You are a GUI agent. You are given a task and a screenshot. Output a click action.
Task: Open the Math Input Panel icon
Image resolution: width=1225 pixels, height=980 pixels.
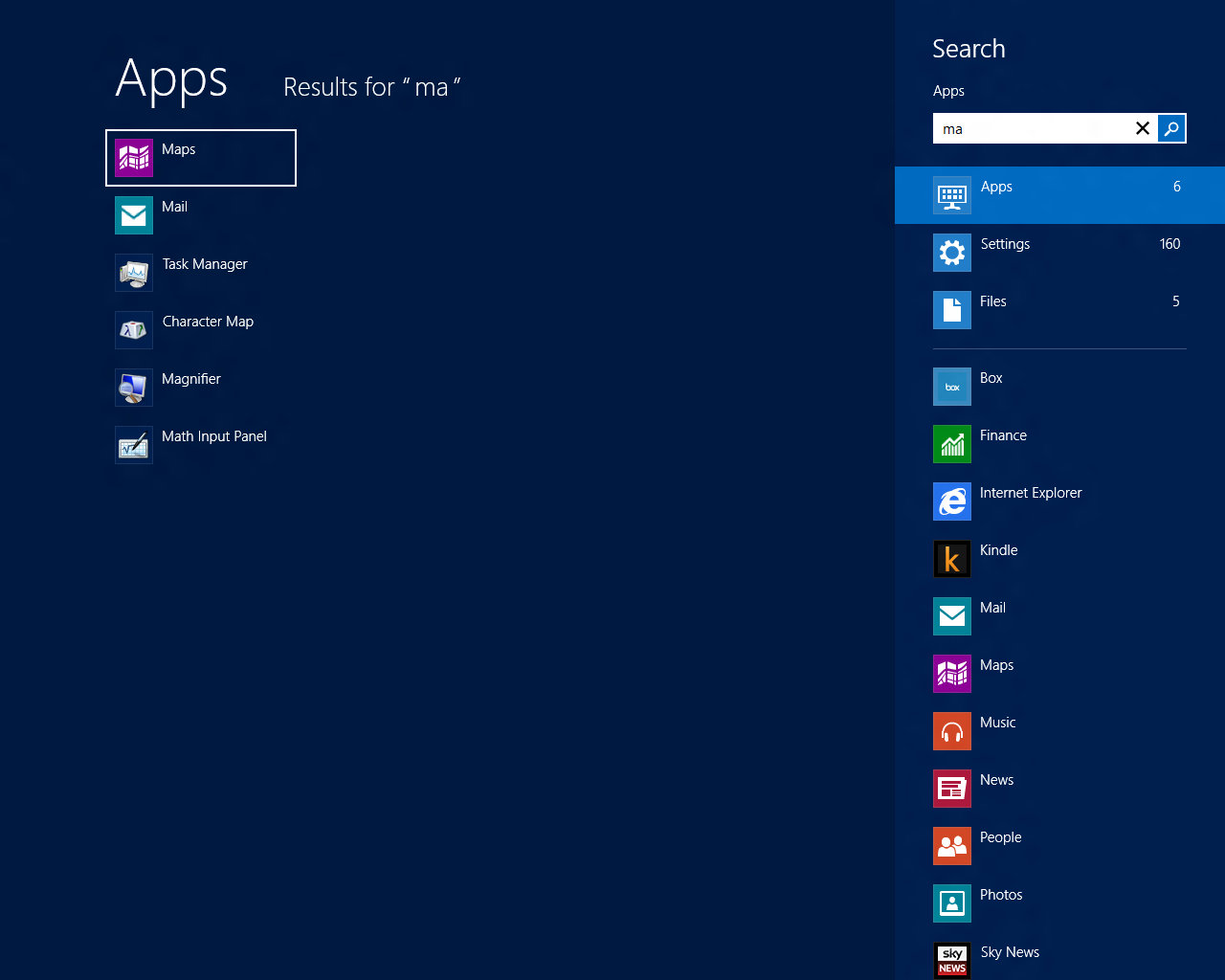134,445
